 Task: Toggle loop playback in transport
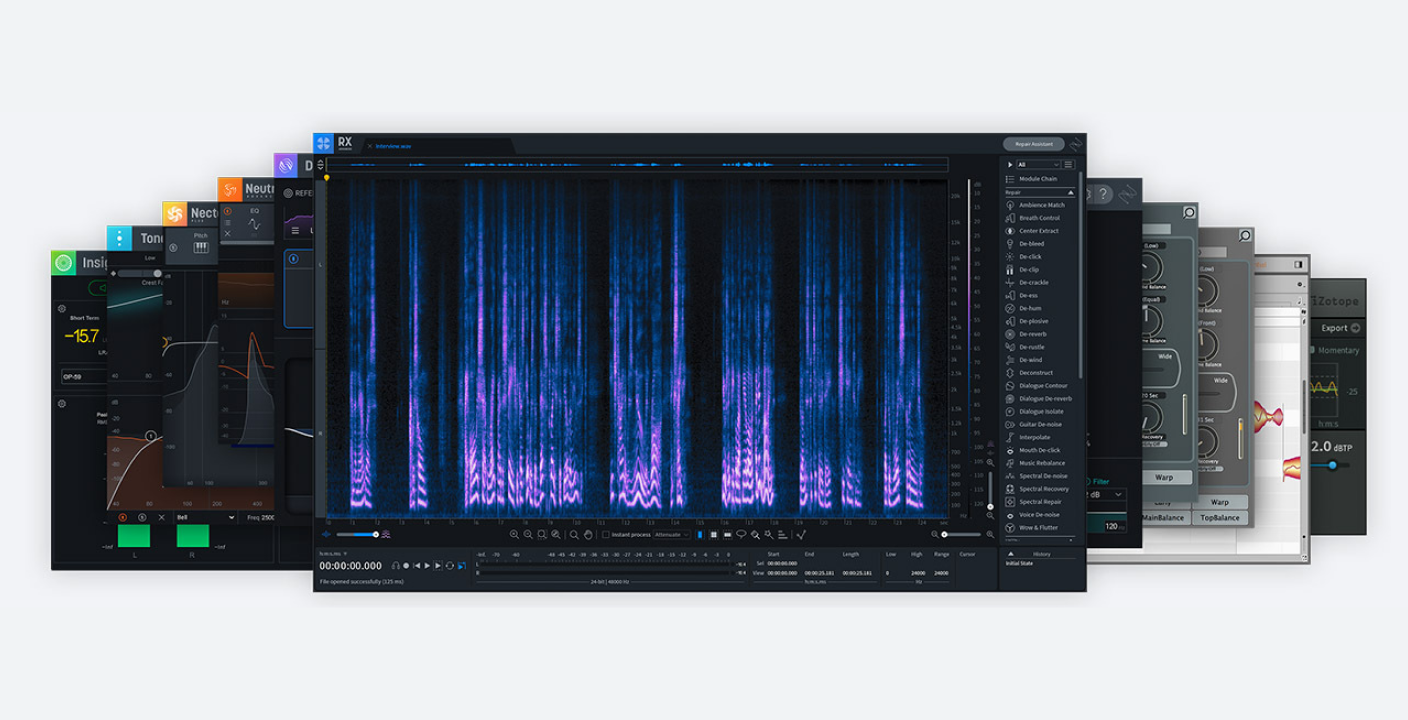[450, 566]
